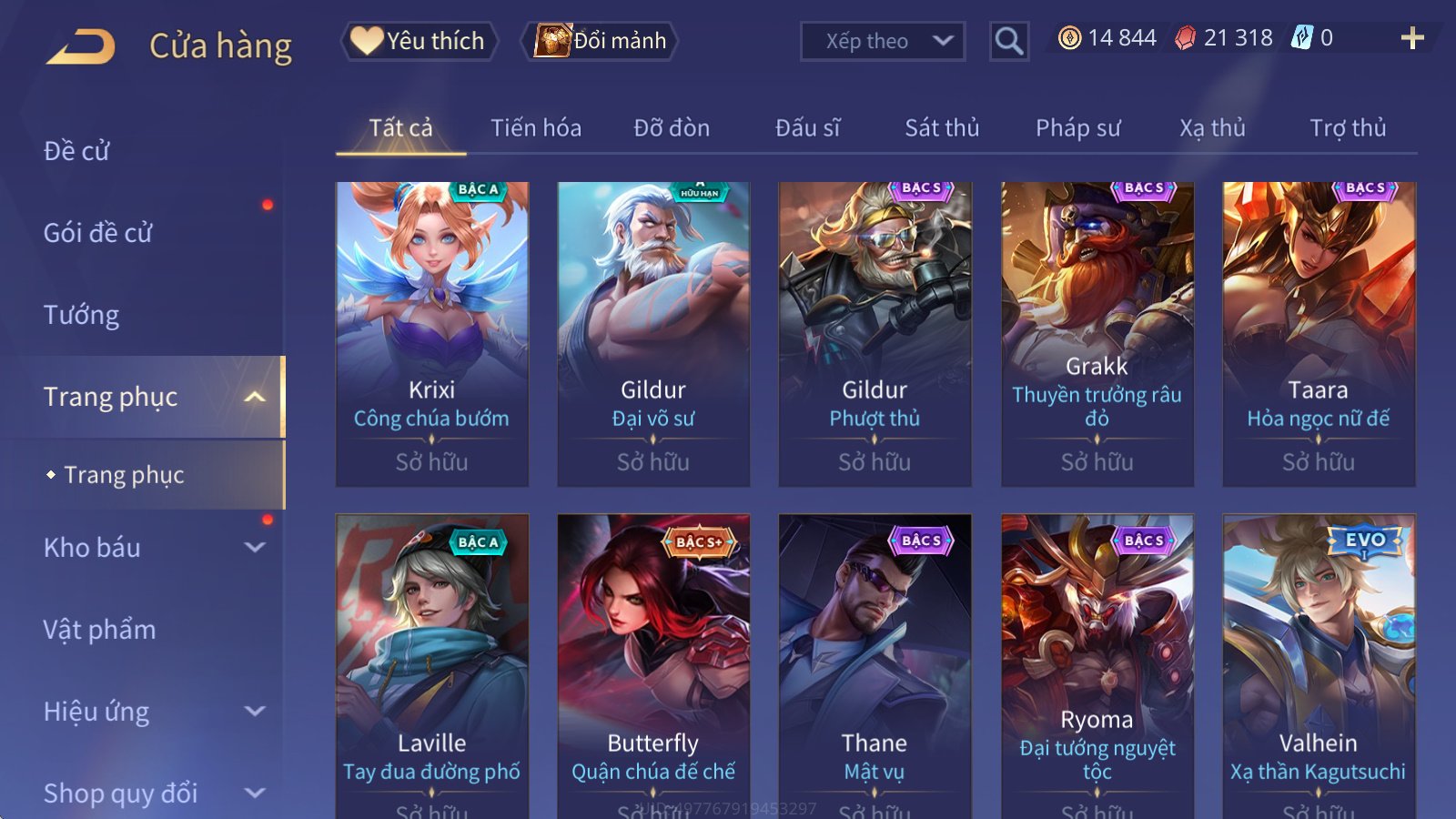
Task: Open Gói đề cử in the sidebar
Action: pyautogui.click(x=98, y=233)
